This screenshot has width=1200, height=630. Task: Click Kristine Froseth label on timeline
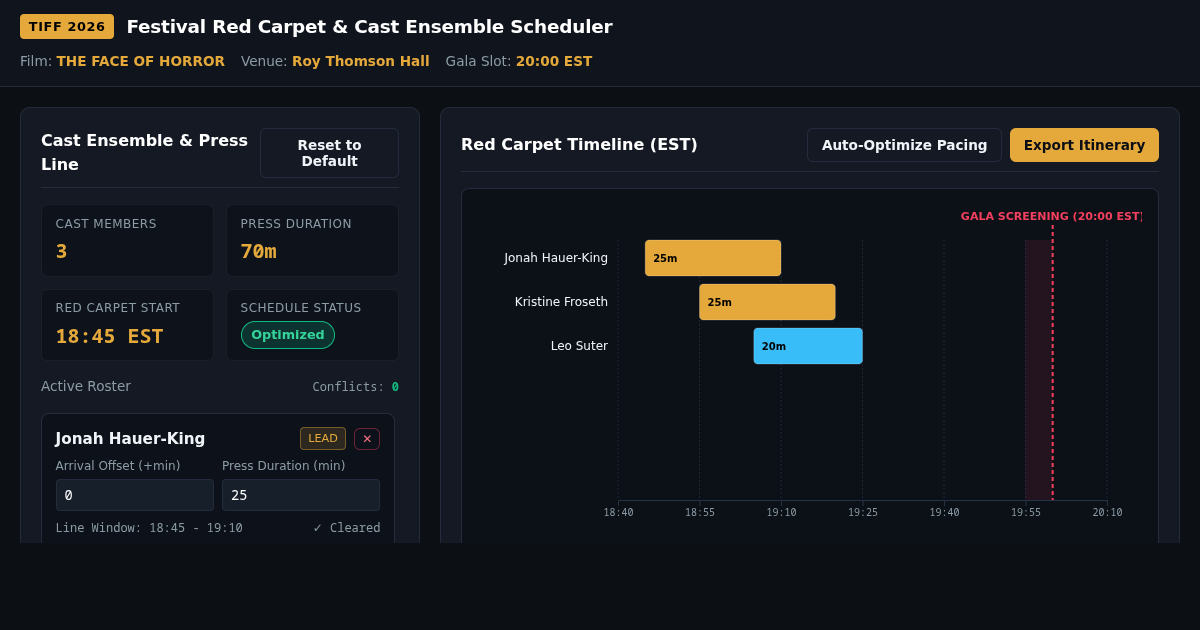(561, 302)
